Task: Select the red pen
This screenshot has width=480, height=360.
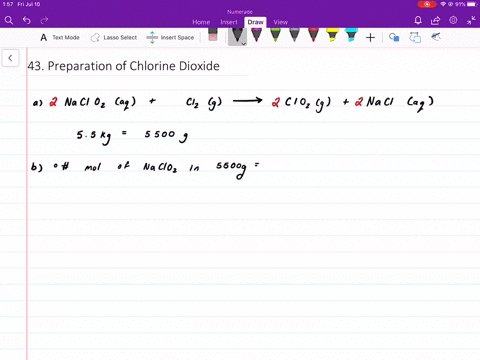Action: pyautogui.click(x=313, y=35)
